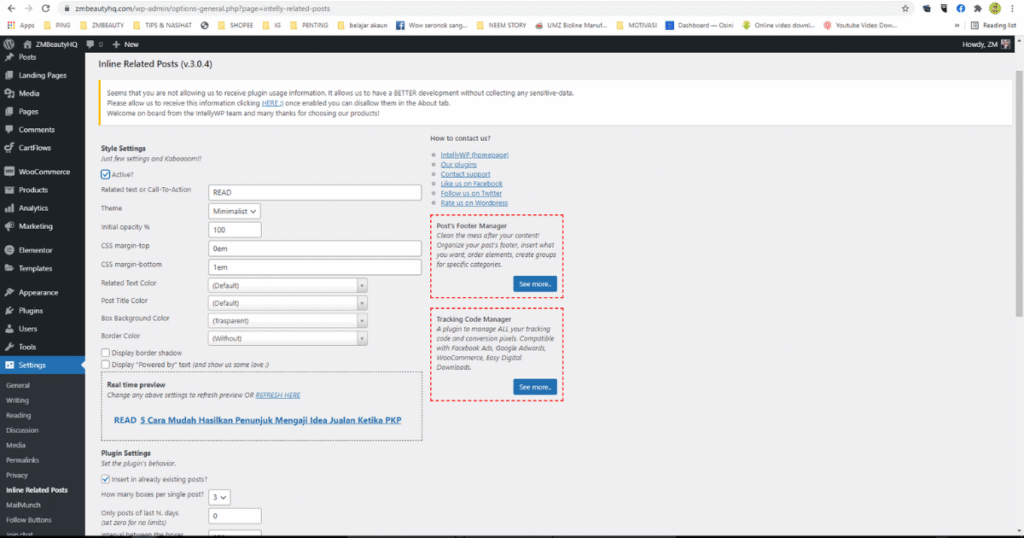Open Writing settings submenu
The width and height of the screenshot is (1024, 538).
coord(18,400)
